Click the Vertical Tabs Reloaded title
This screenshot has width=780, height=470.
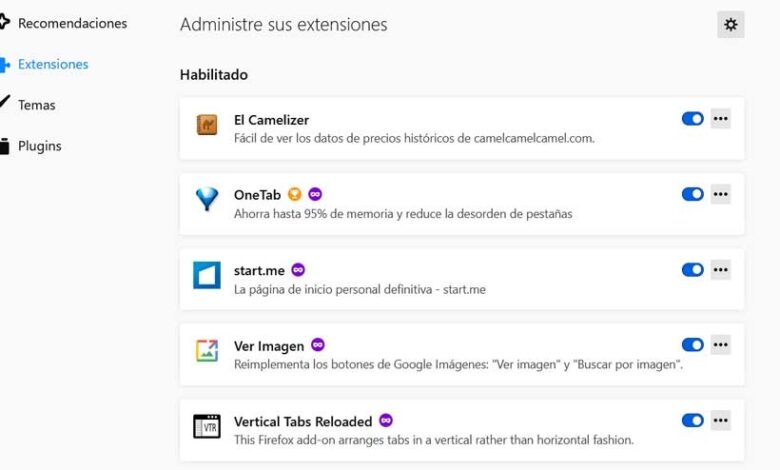click(x=302, y=422)
